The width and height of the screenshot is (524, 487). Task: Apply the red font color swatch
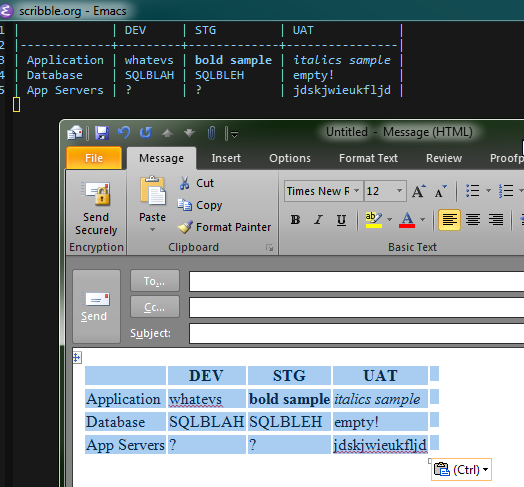coord(407,220)
